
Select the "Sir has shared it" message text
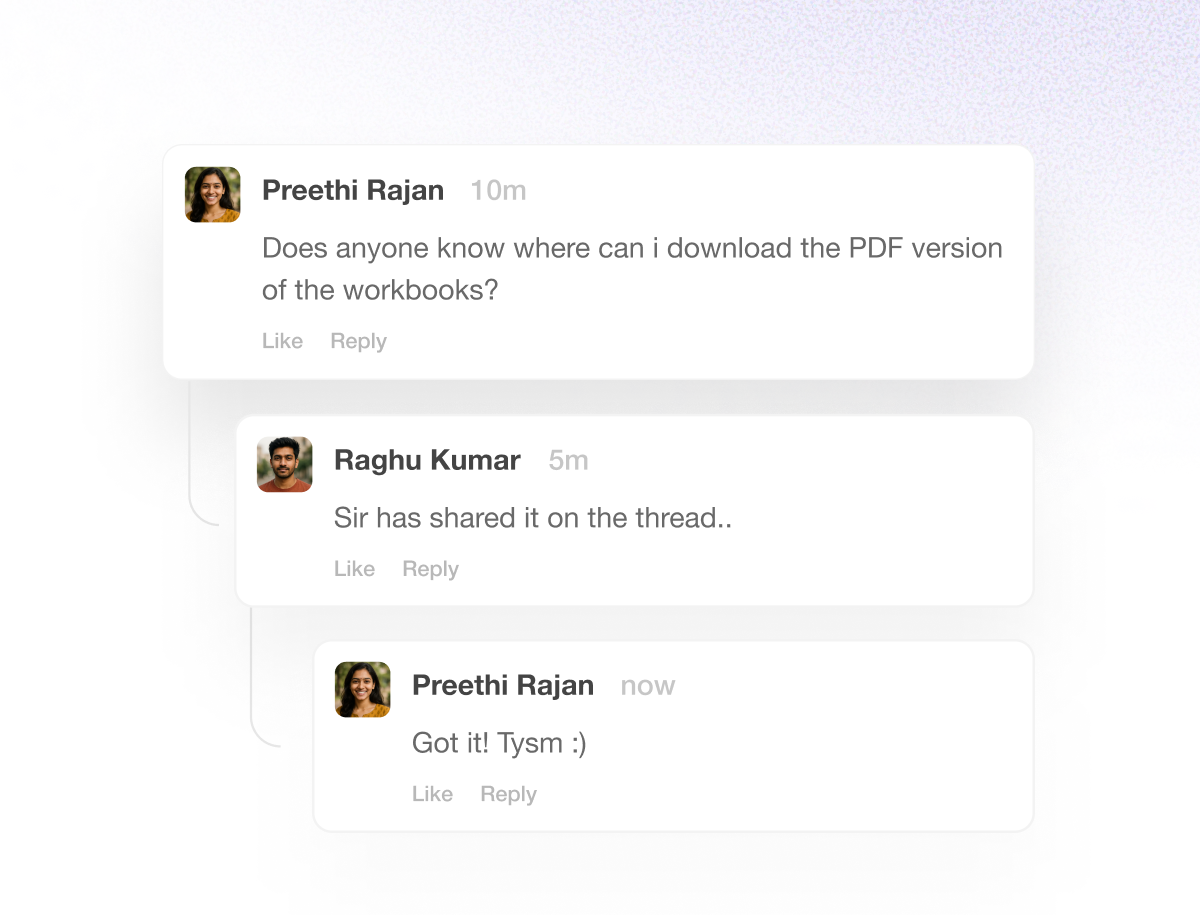532,518
